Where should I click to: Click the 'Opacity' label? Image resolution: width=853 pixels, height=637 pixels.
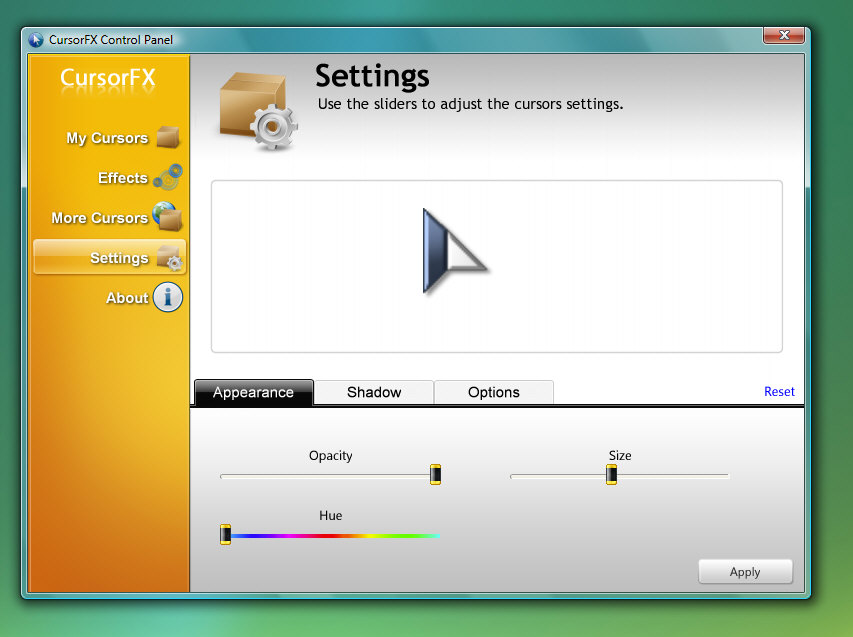click(331, 455)
